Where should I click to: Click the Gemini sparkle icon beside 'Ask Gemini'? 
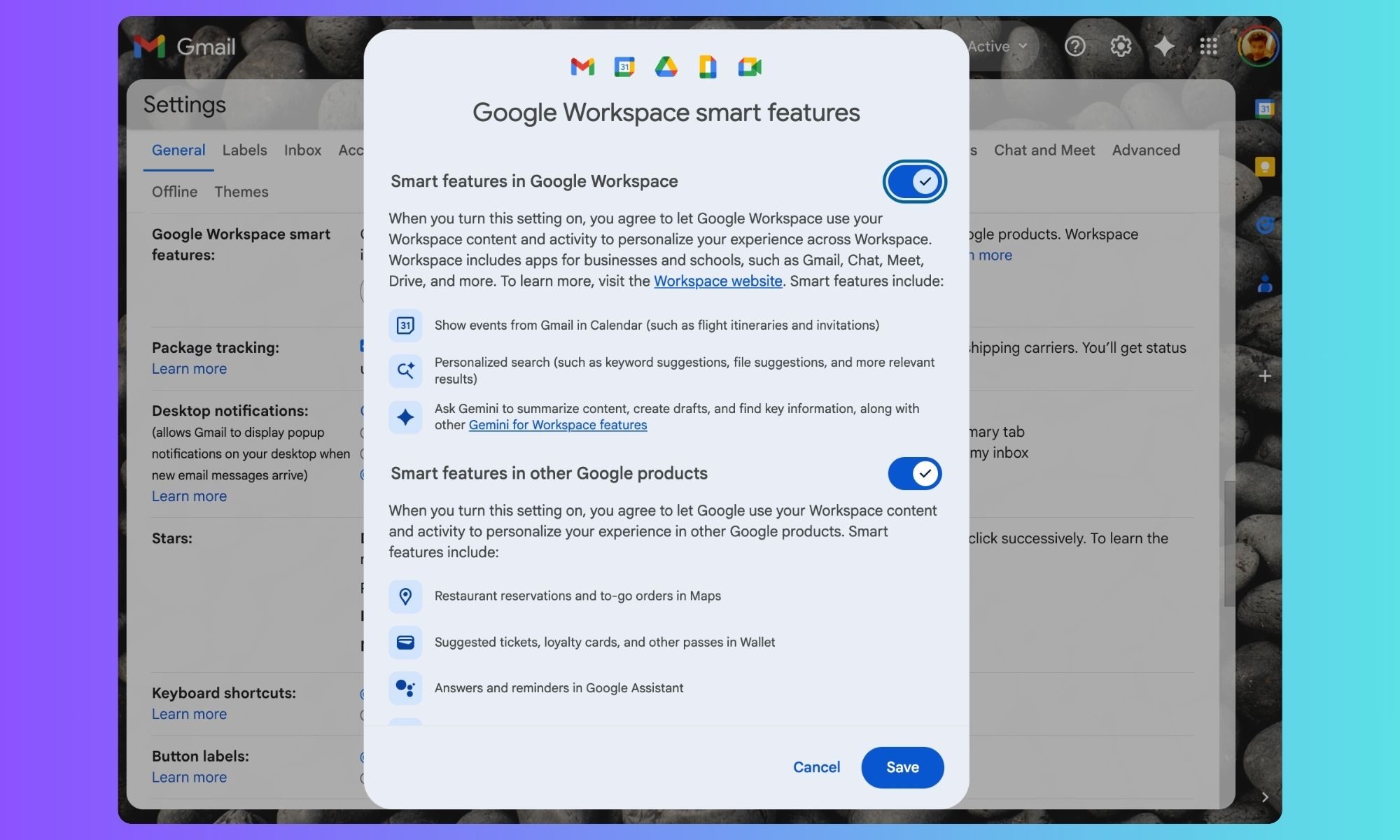(405, 417)
